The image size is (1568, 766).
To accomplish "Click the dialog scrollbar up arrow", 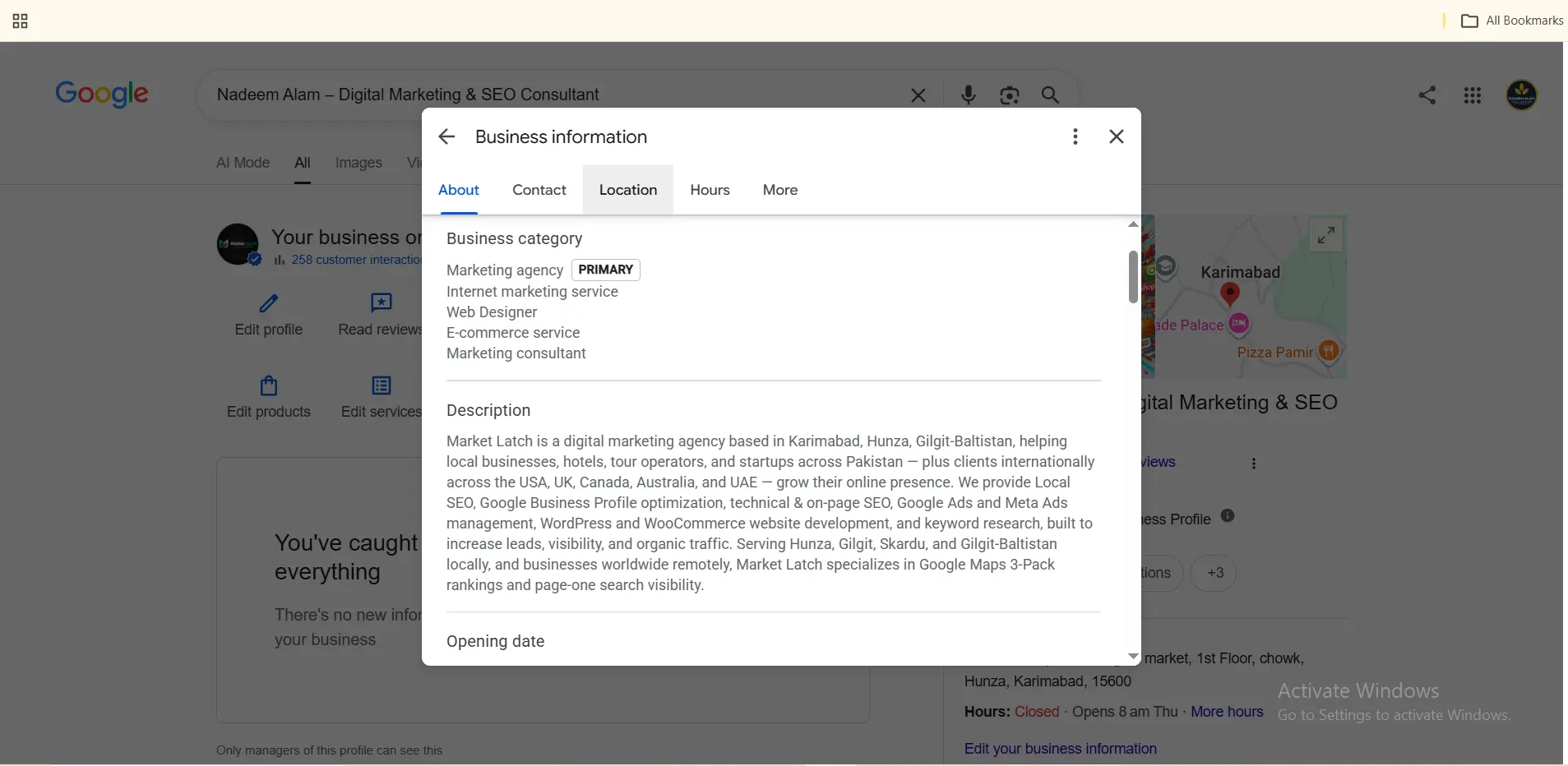I will tap(1133, 224).
